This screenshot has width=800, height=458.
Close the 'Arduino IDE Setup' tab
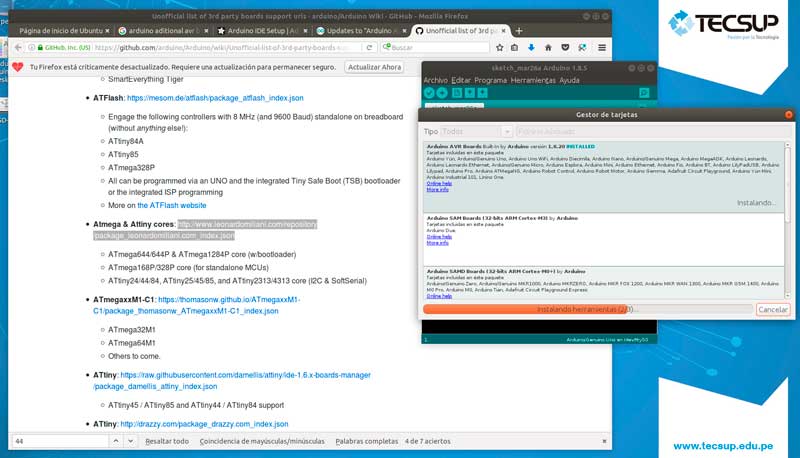pyautogui.click(x=306, y=31)
